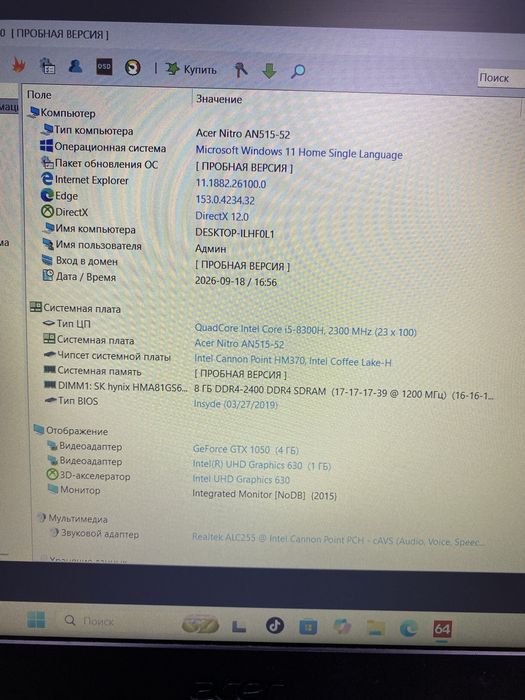Open the GeForce GTX 1050 (4 ГБ) link

[246, 450]
